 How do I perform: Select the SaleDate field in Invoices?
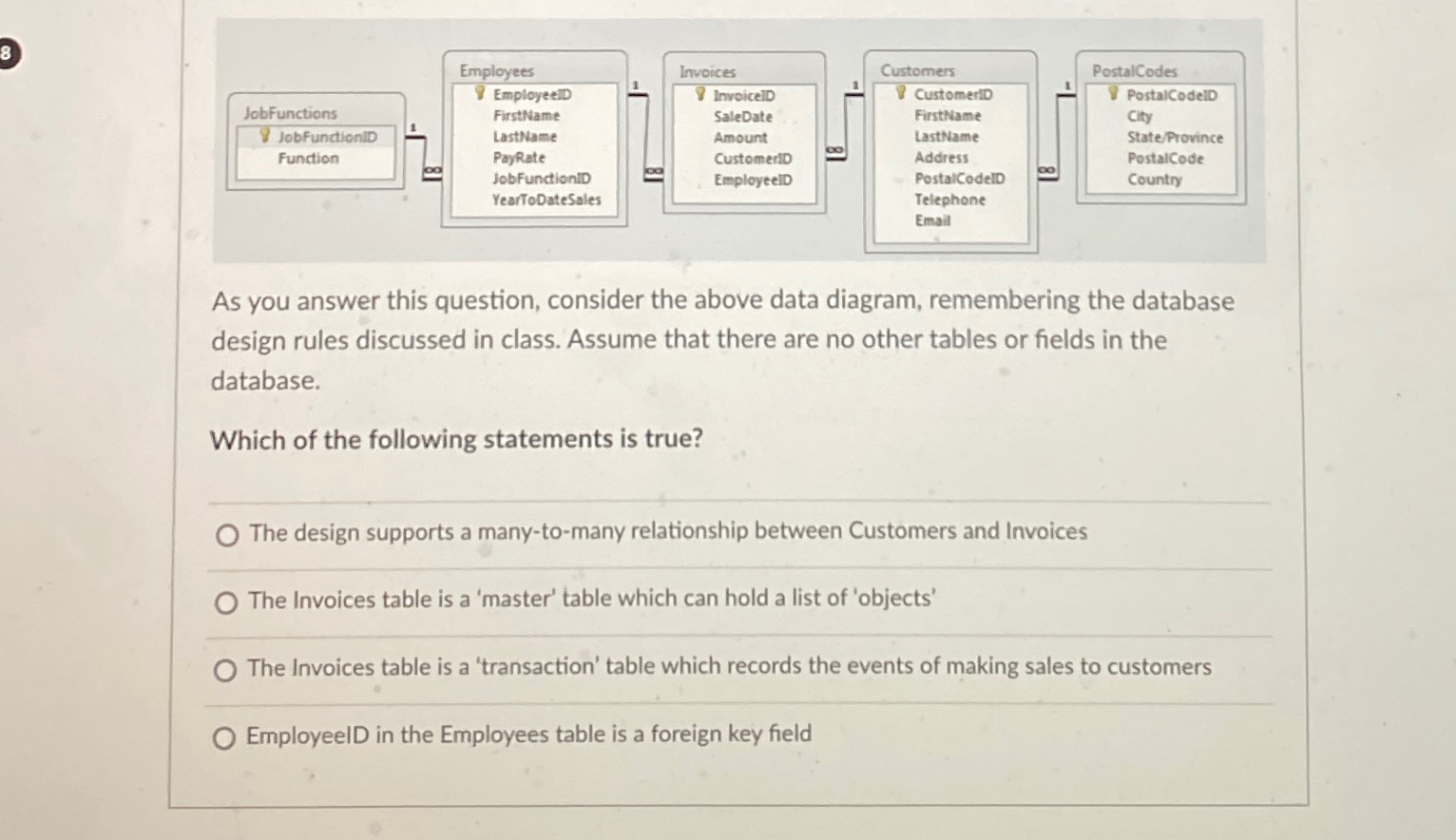point(742,116)
